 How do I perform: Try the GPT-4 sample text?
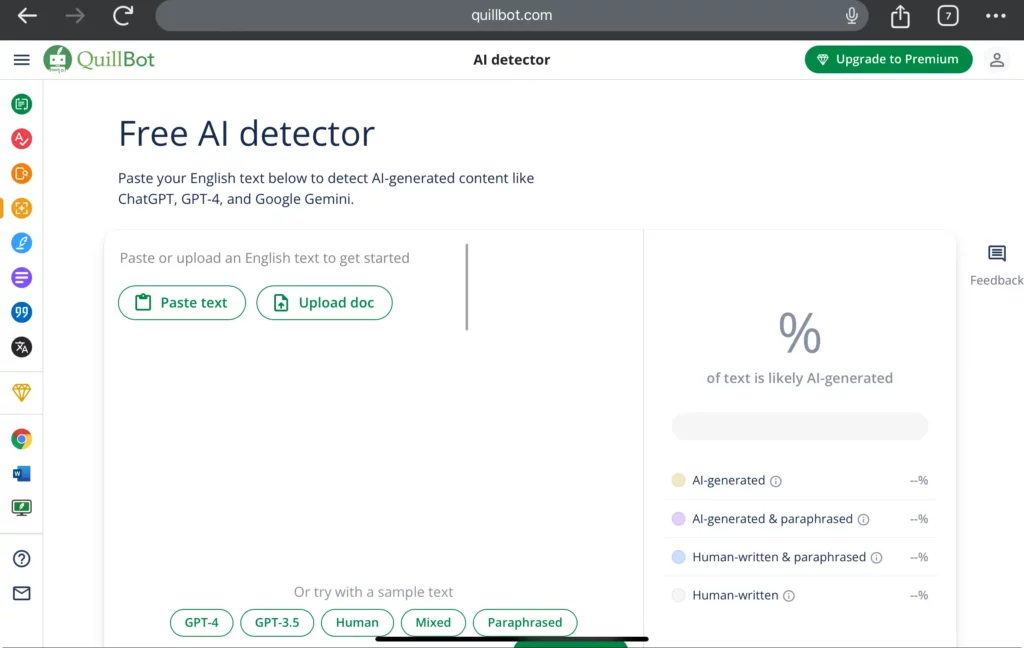tap(201, 623)
